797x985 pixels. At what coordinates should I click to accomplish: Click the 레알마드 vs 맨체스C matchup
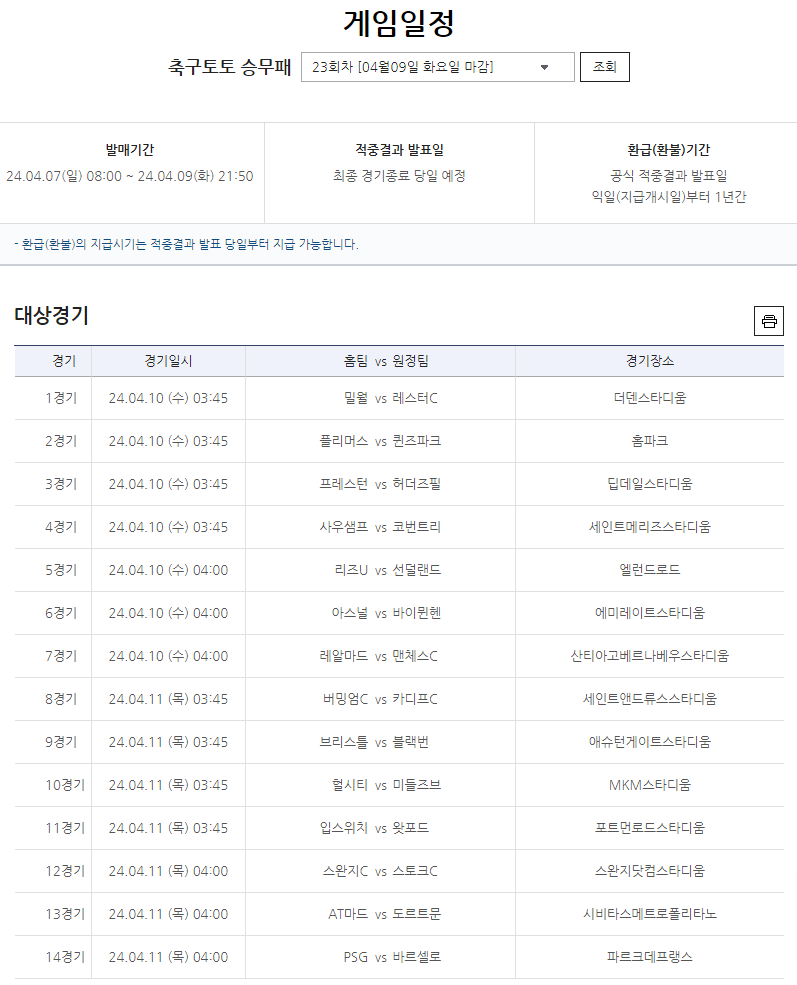(x=380, y=656)
